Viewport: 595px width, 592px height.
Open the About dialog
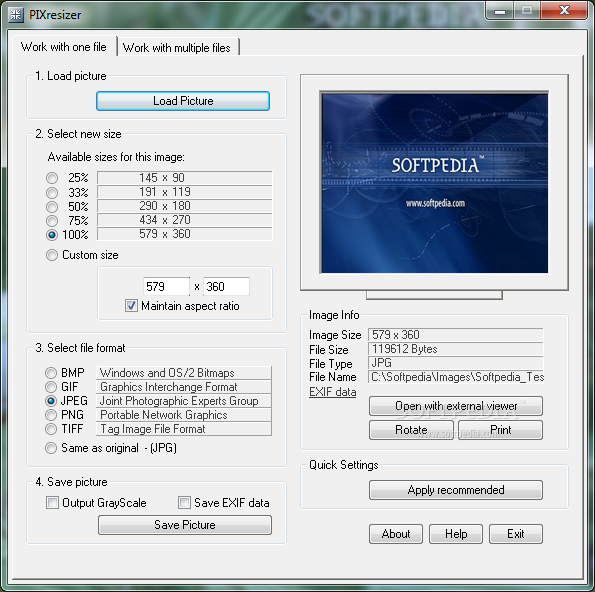pyautogui.click(x=396, y=534)
